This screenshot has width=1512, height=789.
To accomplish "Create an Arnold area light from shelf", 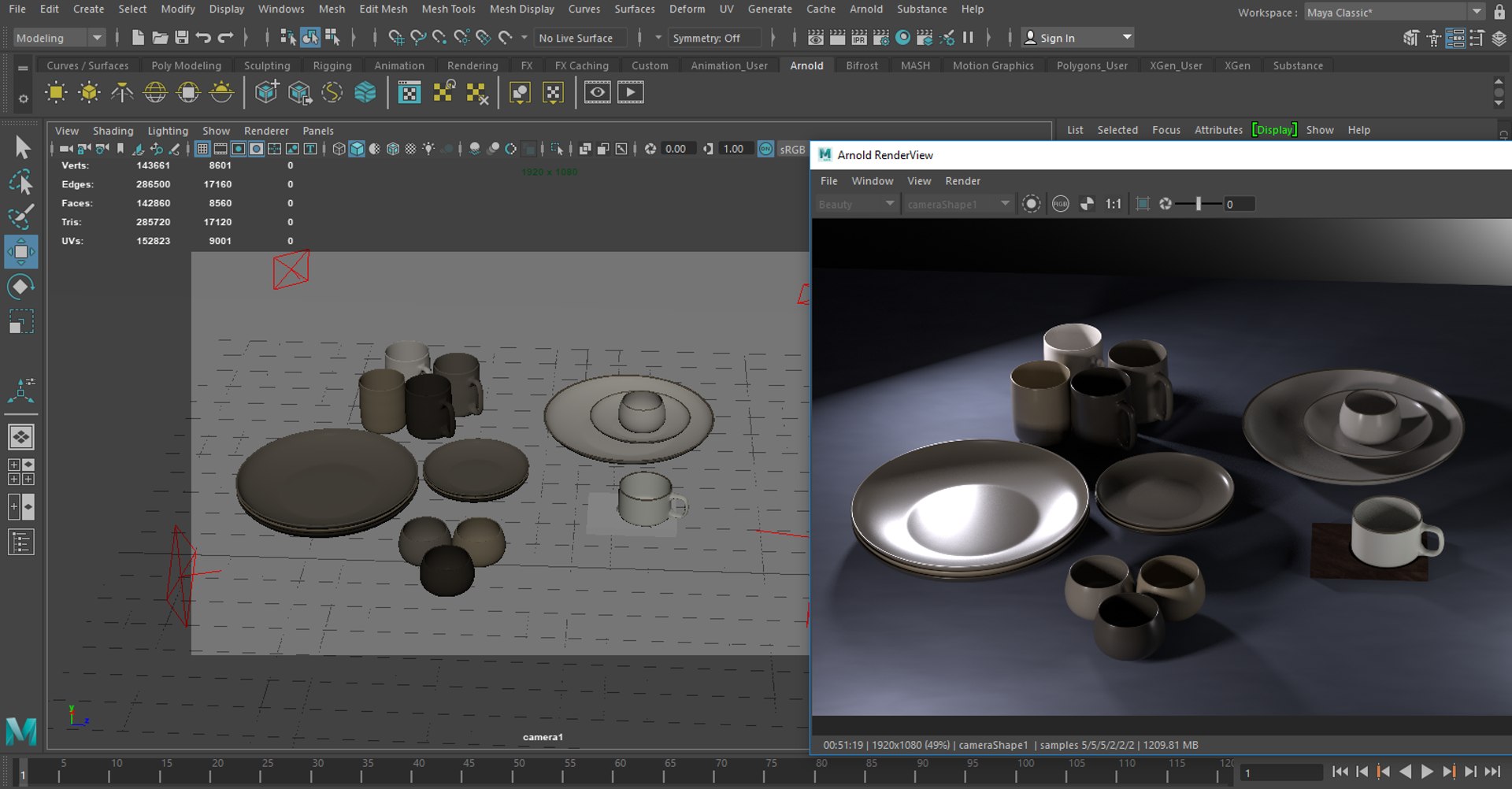I will pos(56,93).
